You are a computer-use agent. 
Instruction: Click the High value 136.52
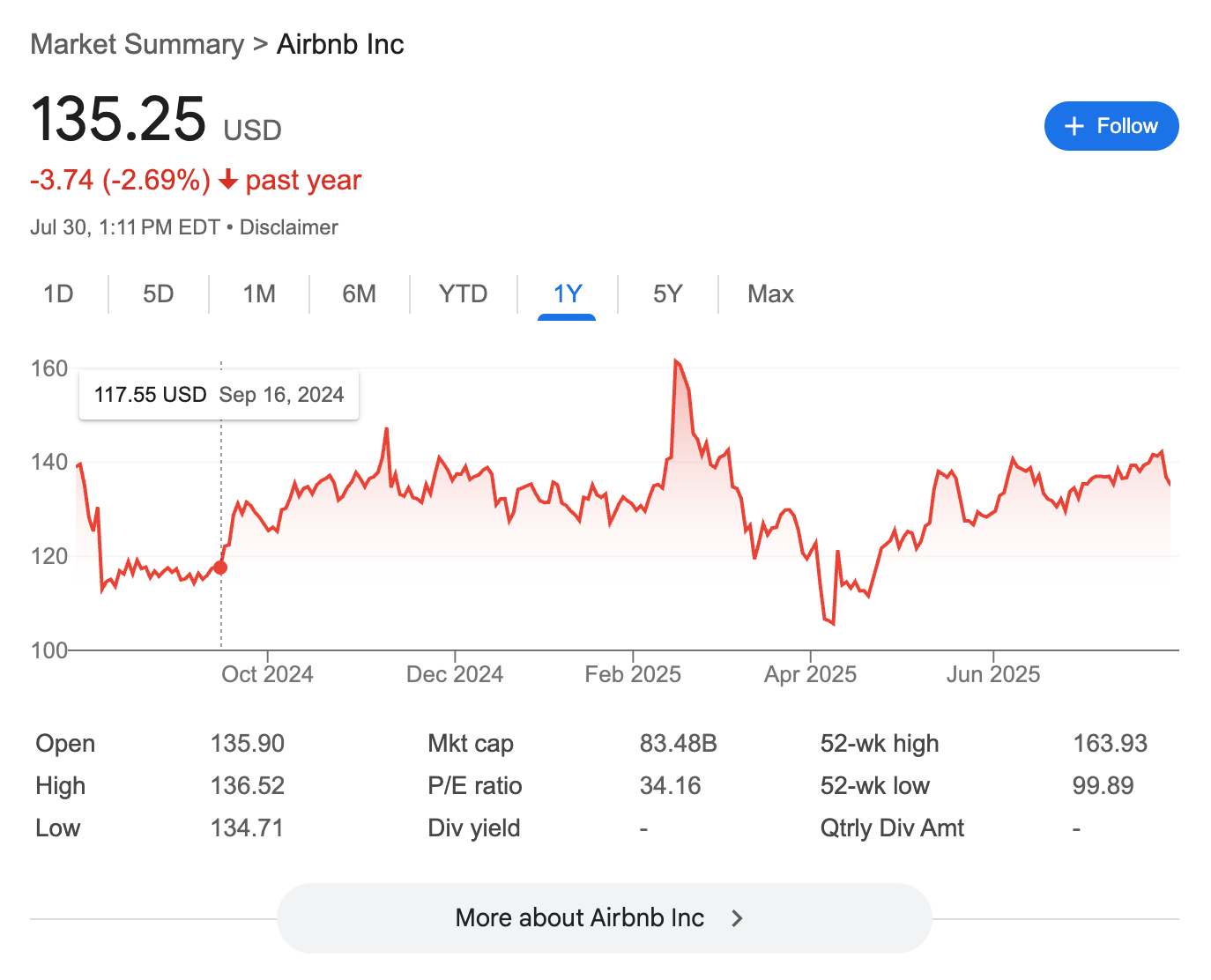[x=248, y=786]
